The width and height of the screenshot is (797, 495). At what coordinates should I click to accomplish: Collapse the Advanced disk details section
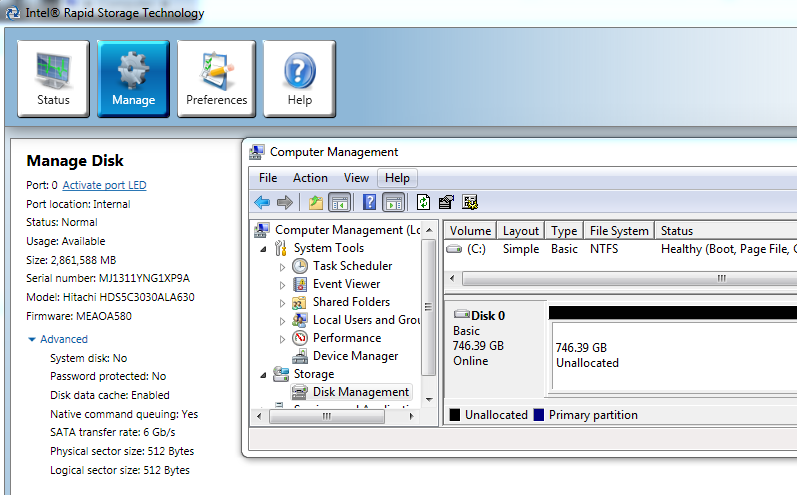pos(32,340)
